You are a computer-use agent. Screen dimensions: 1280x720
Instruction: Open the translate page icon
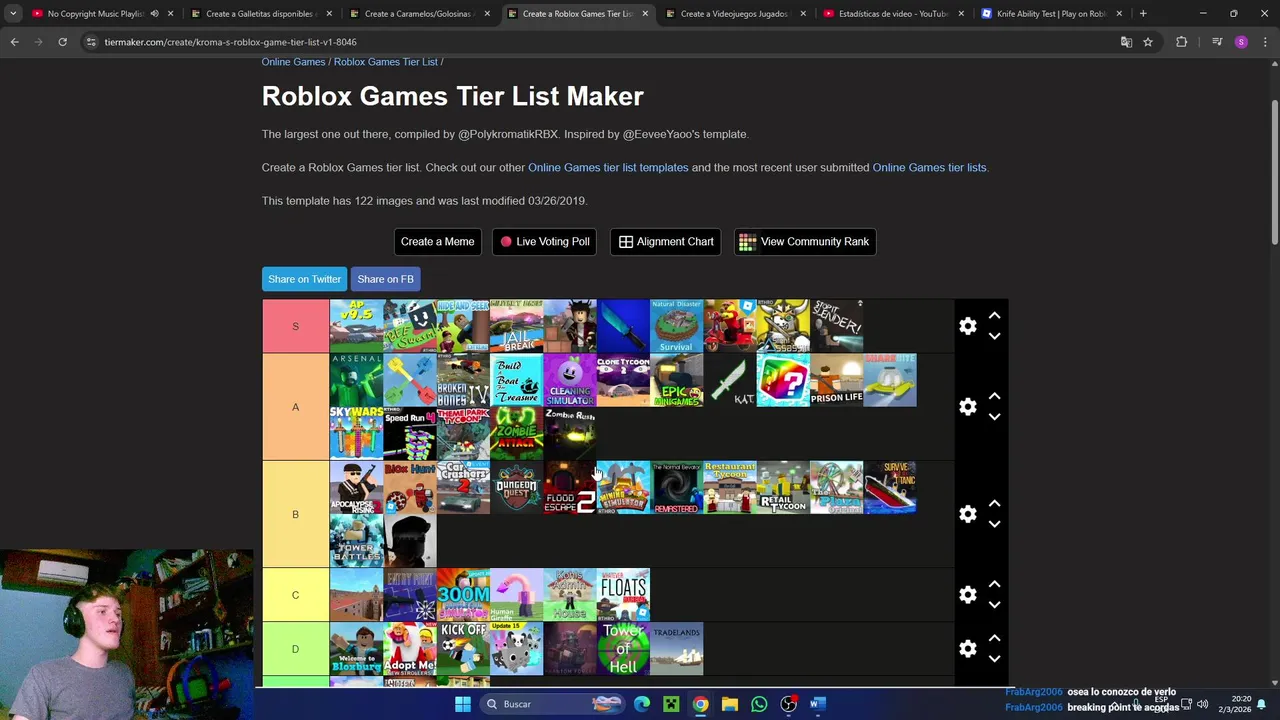[1126, 42]
